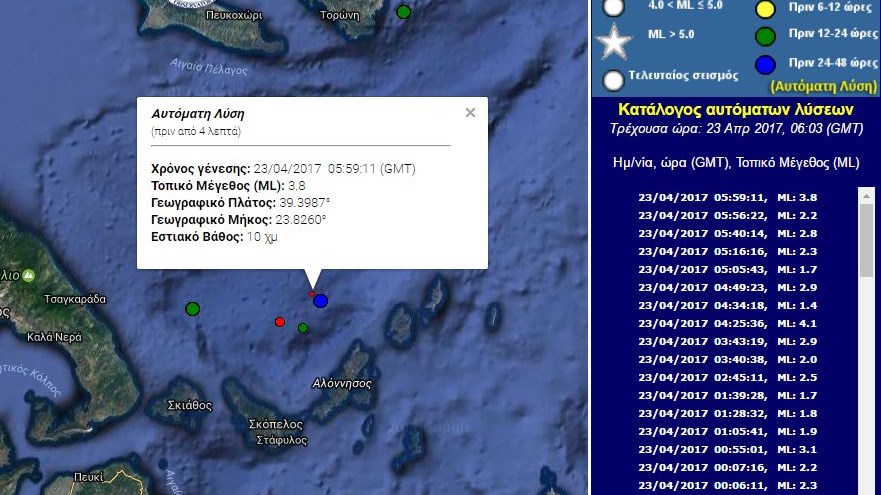This screenshot has width=881, height=495.
Task: Click the Αλόννησος island label on the map
Action: [x=342, y=383]
